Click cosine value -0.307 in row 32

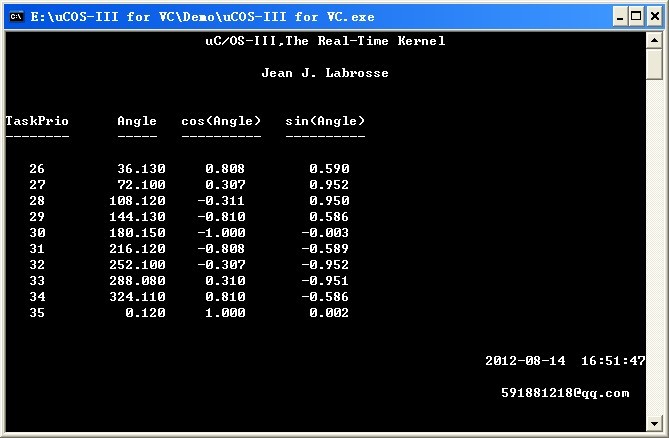tap(221, 265)
